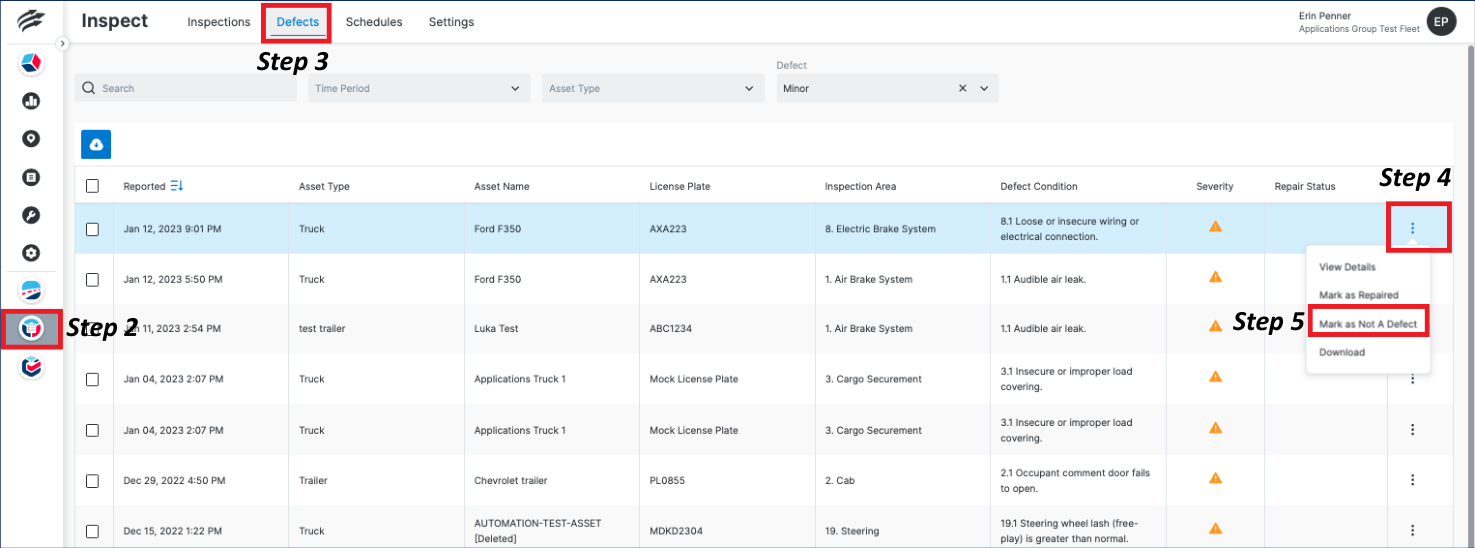The width and height of the screenshot is (1475, 548).
Task: Open the gear settings sidebar icon
Action: pyautogui.click(x=31, y=253)
